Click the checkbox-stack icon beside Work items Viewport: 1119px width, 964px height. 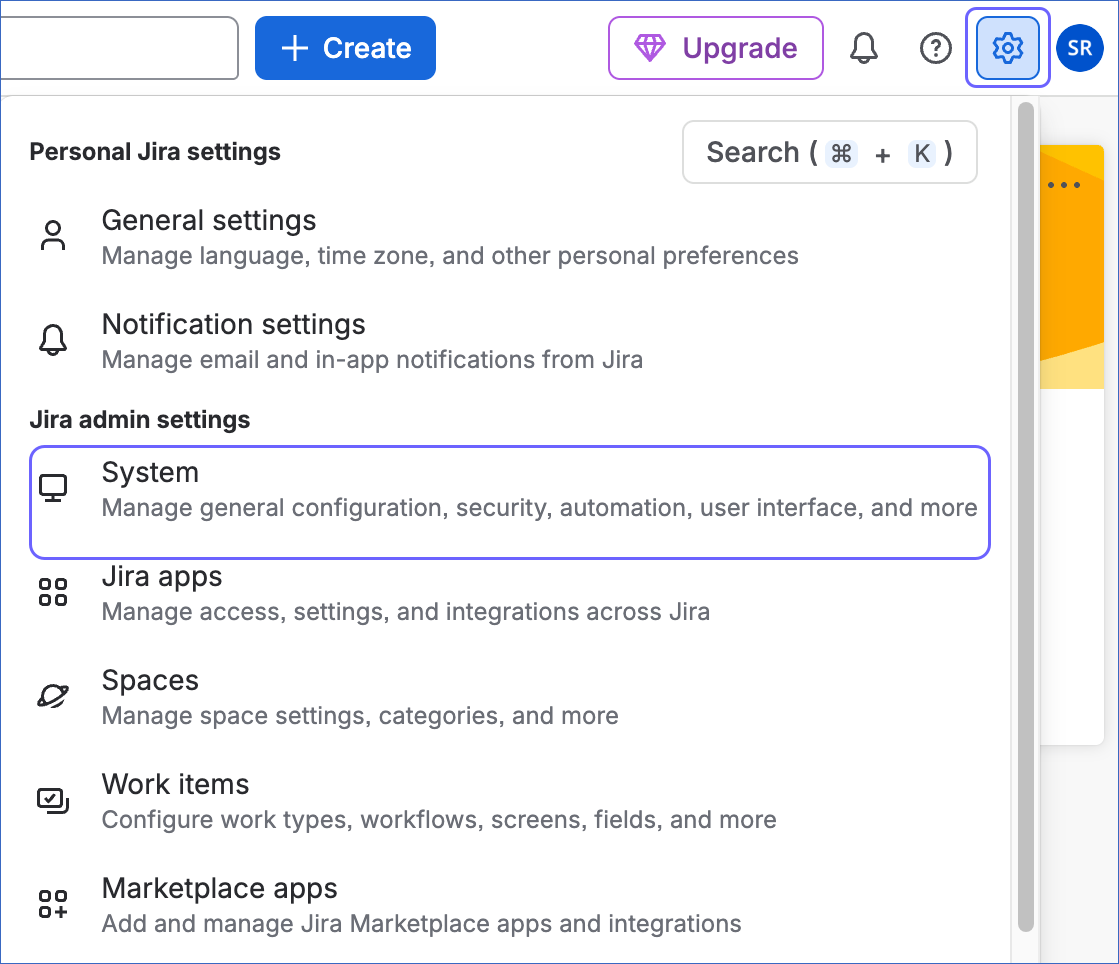[x=53, y=801]
